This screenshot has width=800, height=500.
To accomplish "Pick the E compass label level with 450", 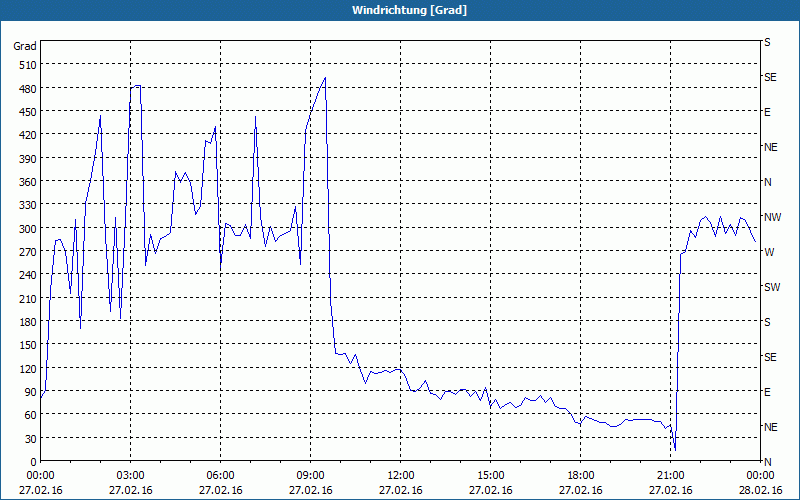I will 767,112.
